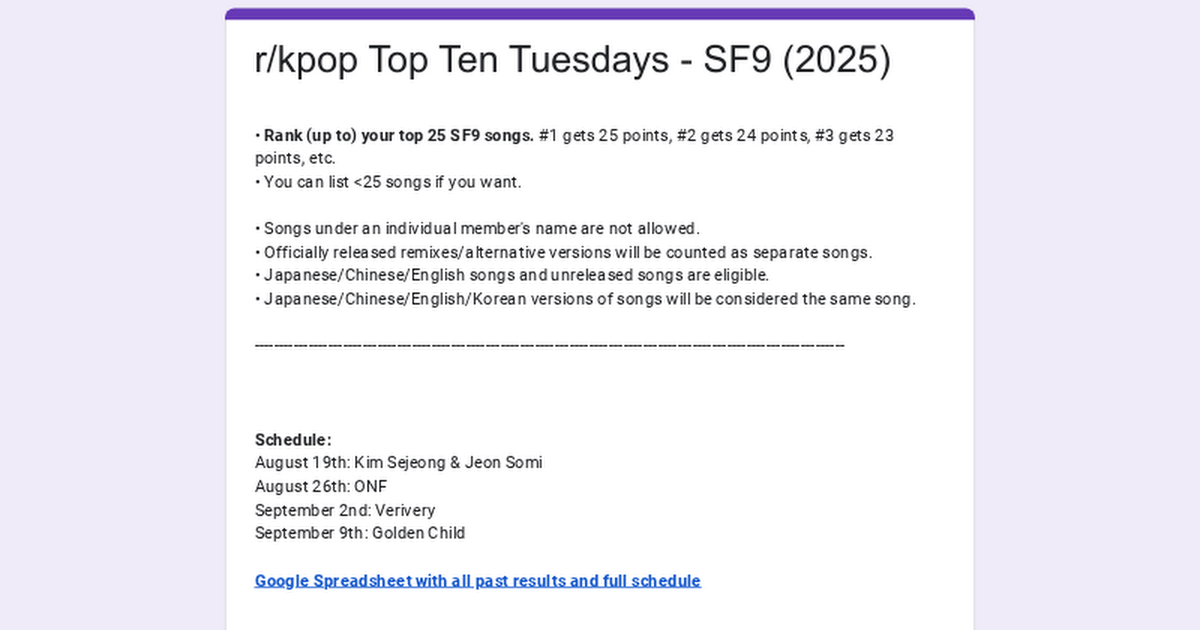The width and height of the screenshot is (1200, 630).
Task: Click the purple header bar atop the form
Action: [x=600, y=14]
